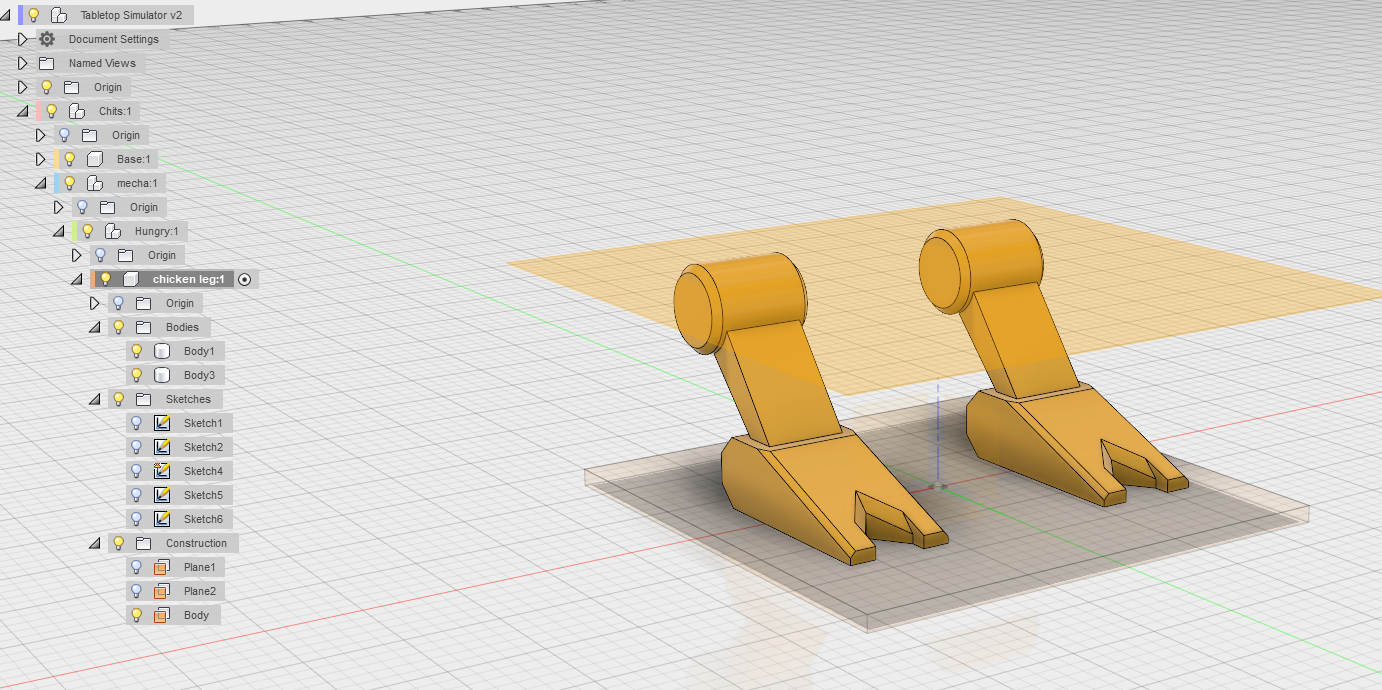Collapse the Construction folder
This screenshot has height=690, width=1382.
[95, 544]
